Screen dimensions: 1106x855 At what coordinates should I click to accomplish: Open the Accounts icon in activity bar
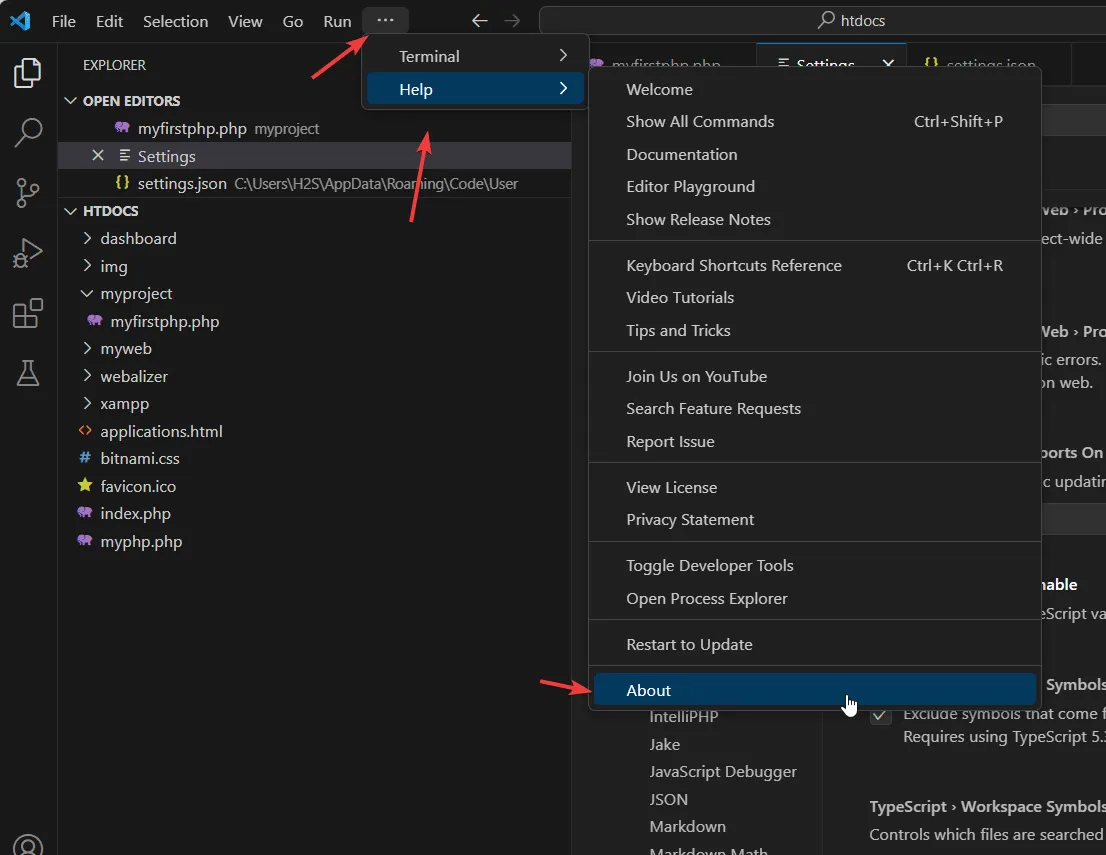(x=28, y=845)
